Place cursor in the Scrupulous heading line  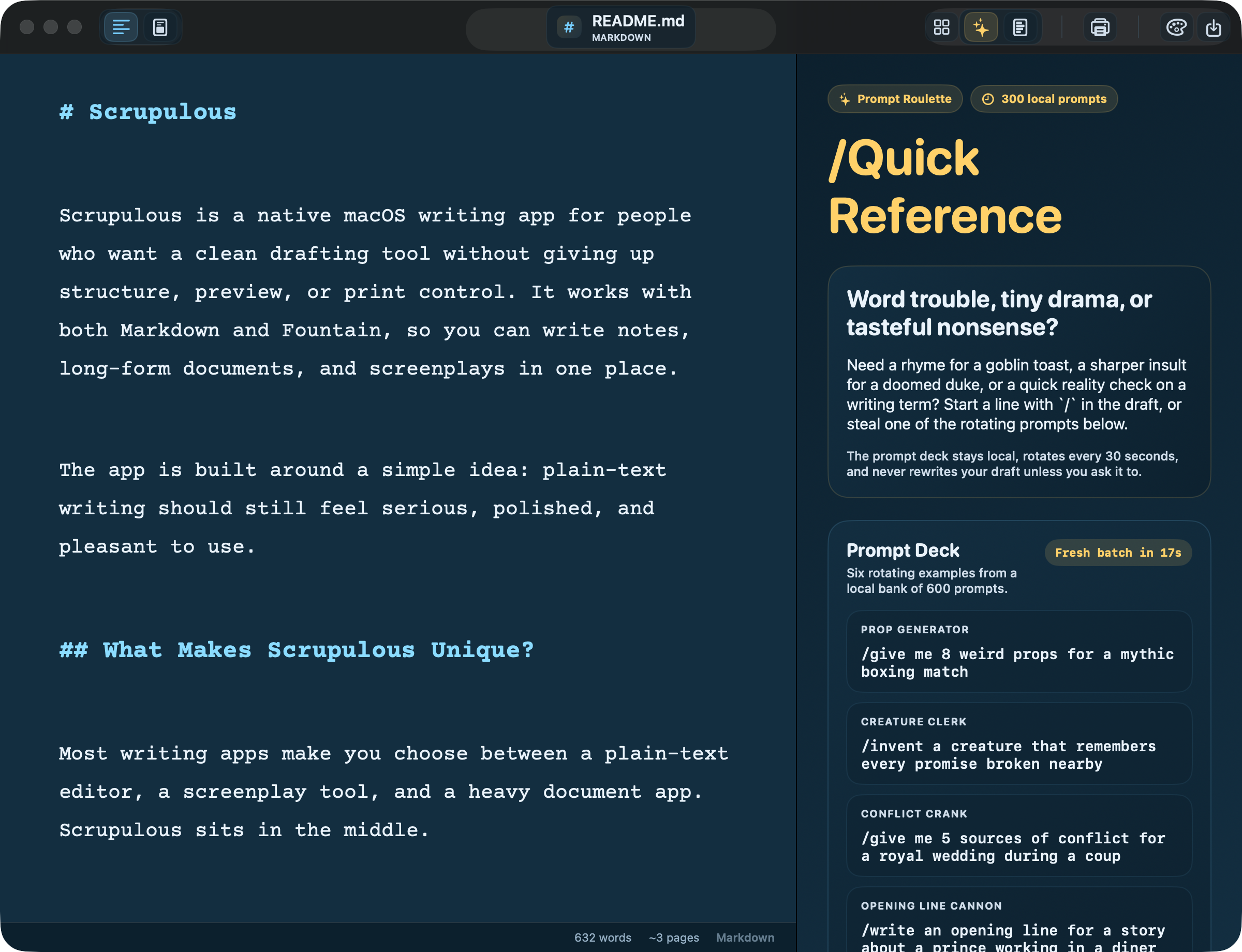point(162,112)
